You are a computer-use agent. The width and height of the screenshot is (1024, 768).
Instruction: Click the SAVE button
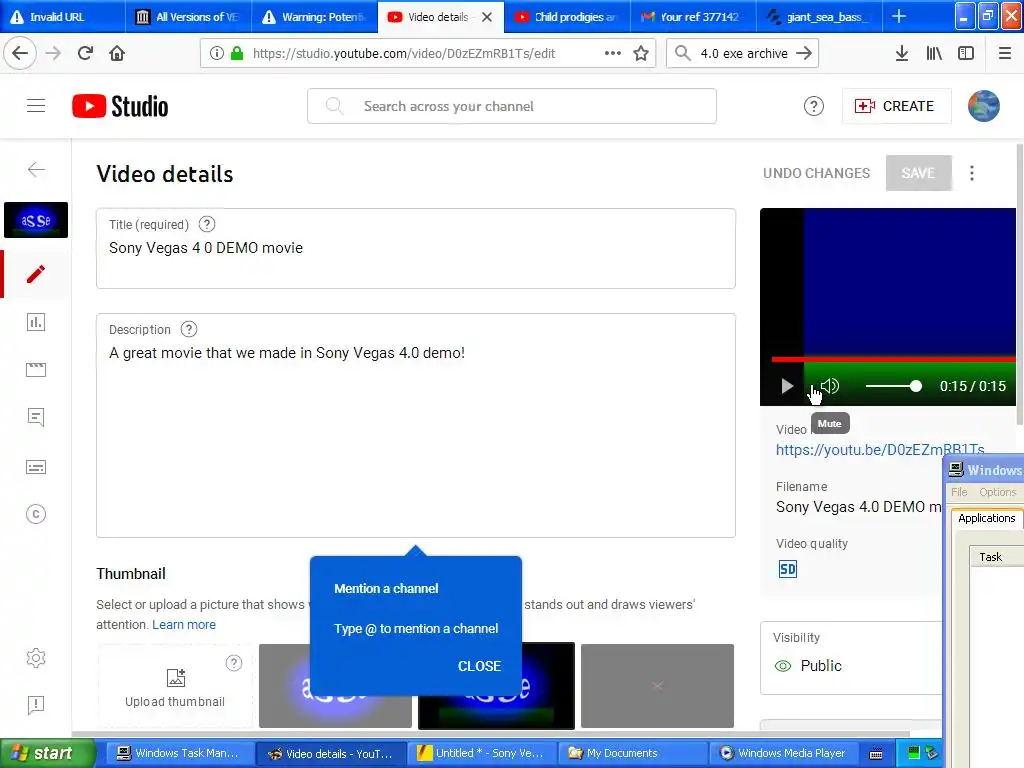tap(918, 173)
